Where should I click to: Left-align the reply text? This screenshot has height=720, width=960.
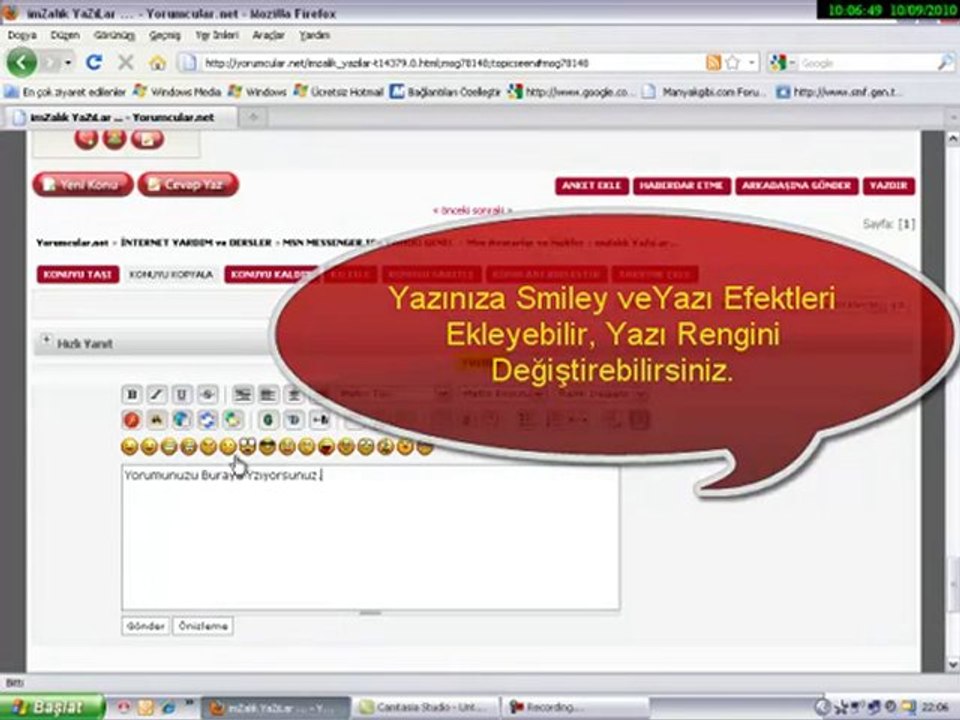click(268, 394)
